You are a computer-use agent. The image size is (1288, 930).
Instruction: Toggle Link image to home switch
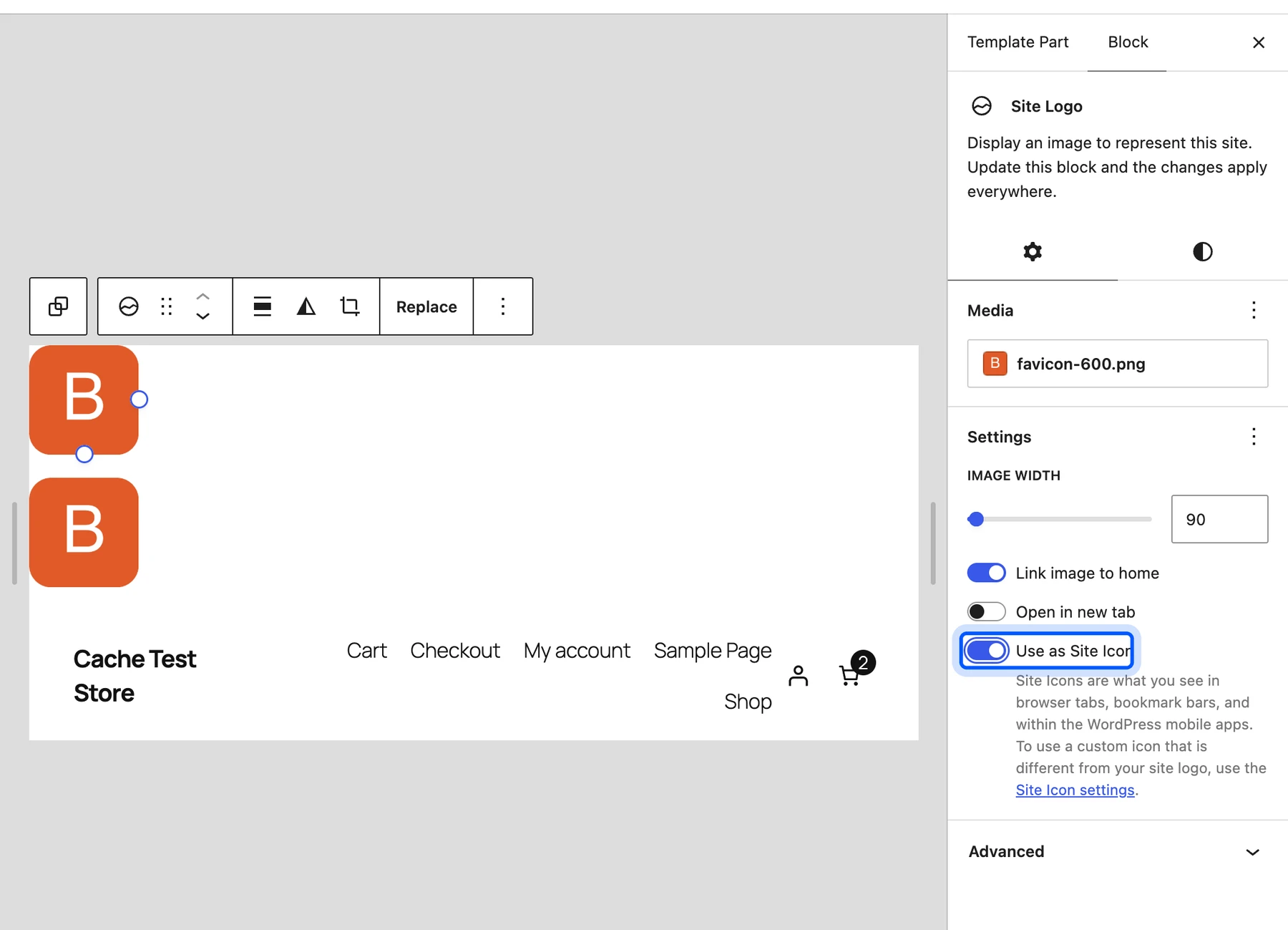click(986, 573)
